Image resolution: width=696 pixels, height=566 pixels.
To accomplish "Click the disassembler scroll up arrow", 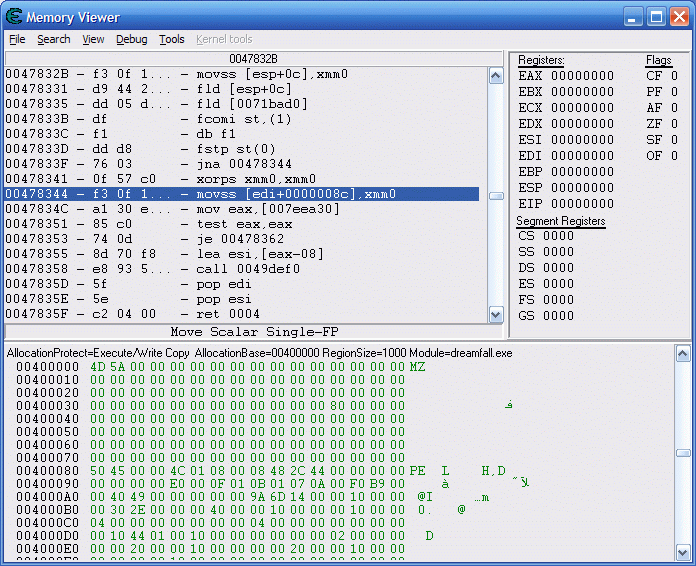I will pyautogui.click(x=496, y=75).
